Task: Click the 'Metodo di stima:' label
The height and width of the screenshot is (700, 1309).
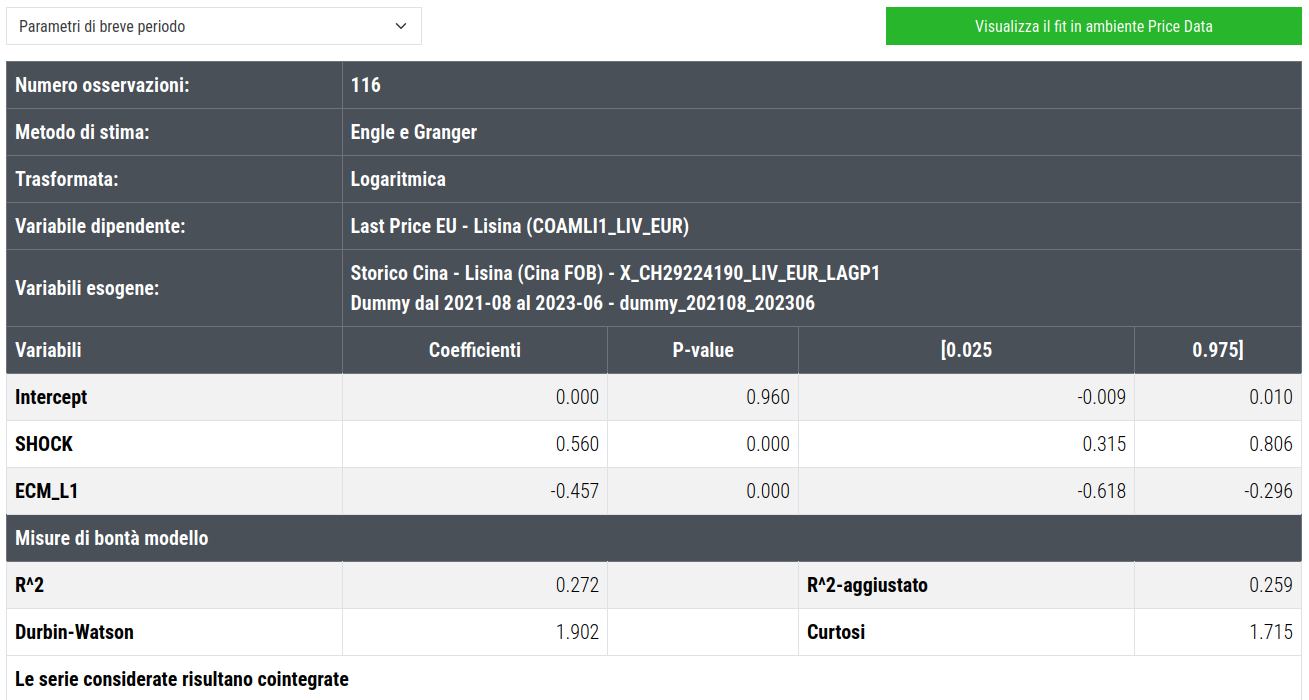Action: click(82, 132)
